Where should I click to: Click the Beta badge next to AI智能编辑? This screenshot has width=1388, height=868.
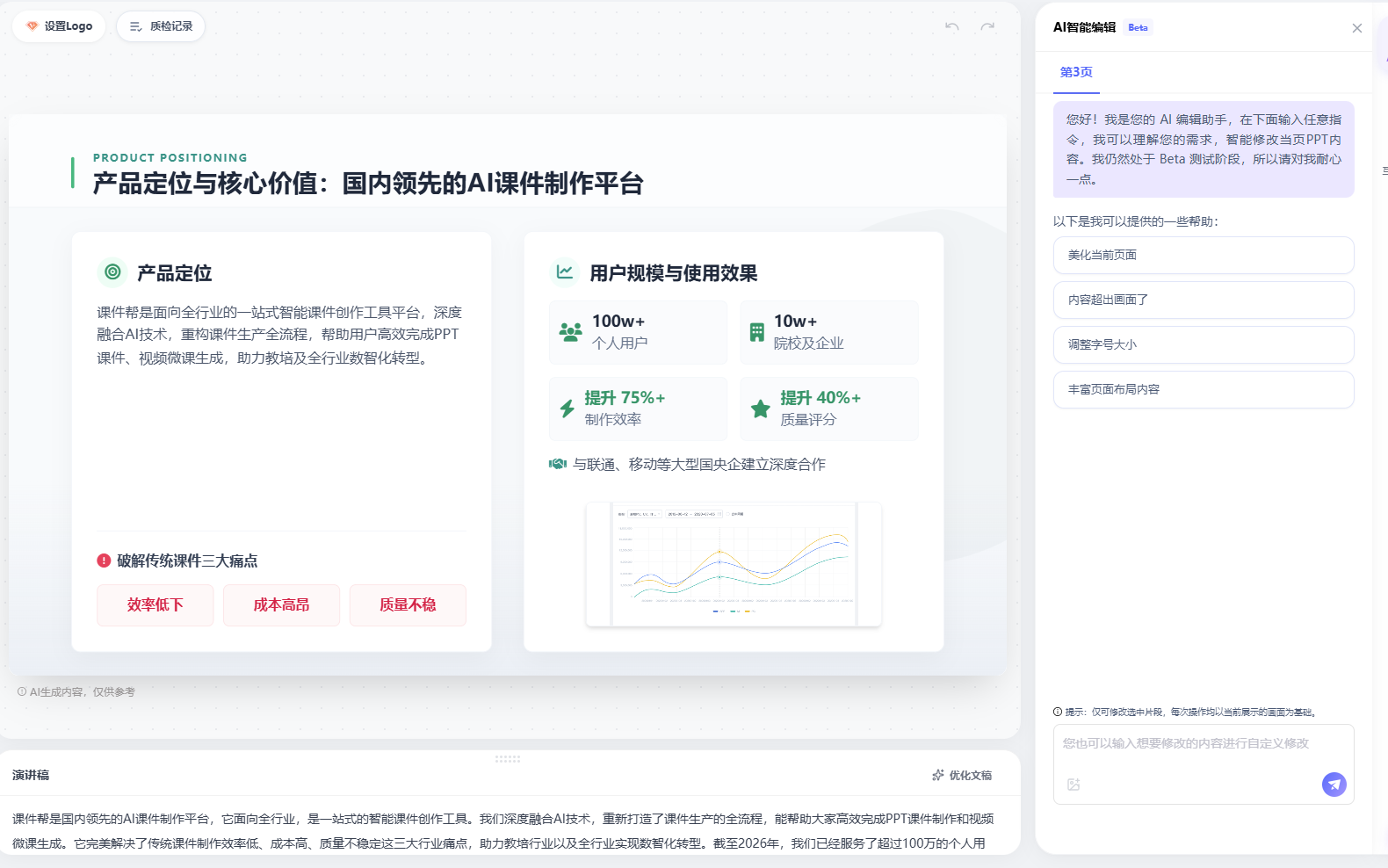tap(1138, 27)
